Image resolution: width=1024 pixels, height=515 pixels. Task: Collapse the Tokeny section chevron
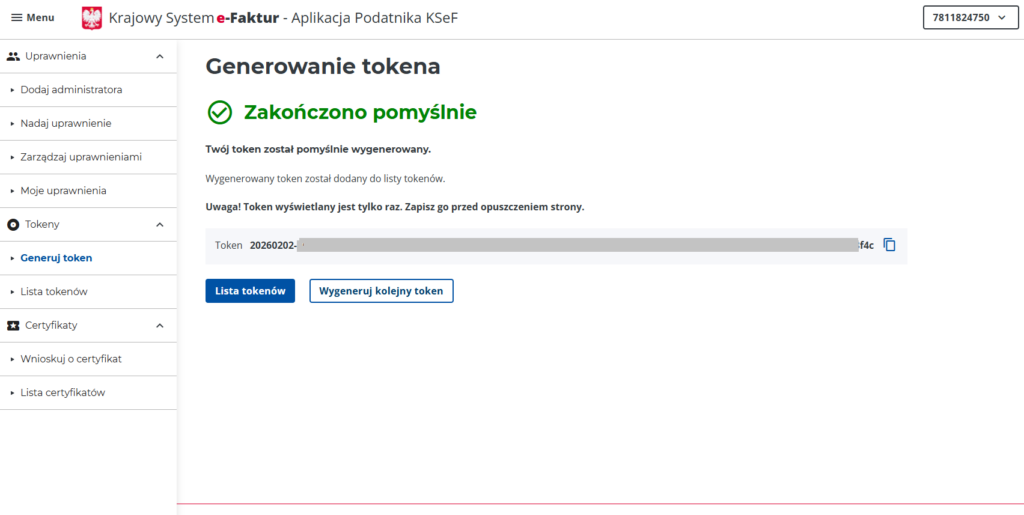[x=160, y=224]
